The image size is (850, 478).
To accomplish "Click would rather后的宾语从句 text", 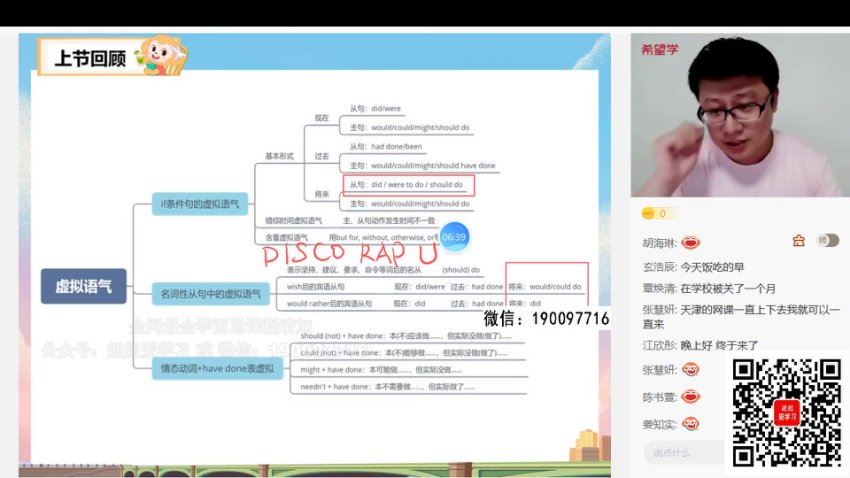I will [329, 303].
